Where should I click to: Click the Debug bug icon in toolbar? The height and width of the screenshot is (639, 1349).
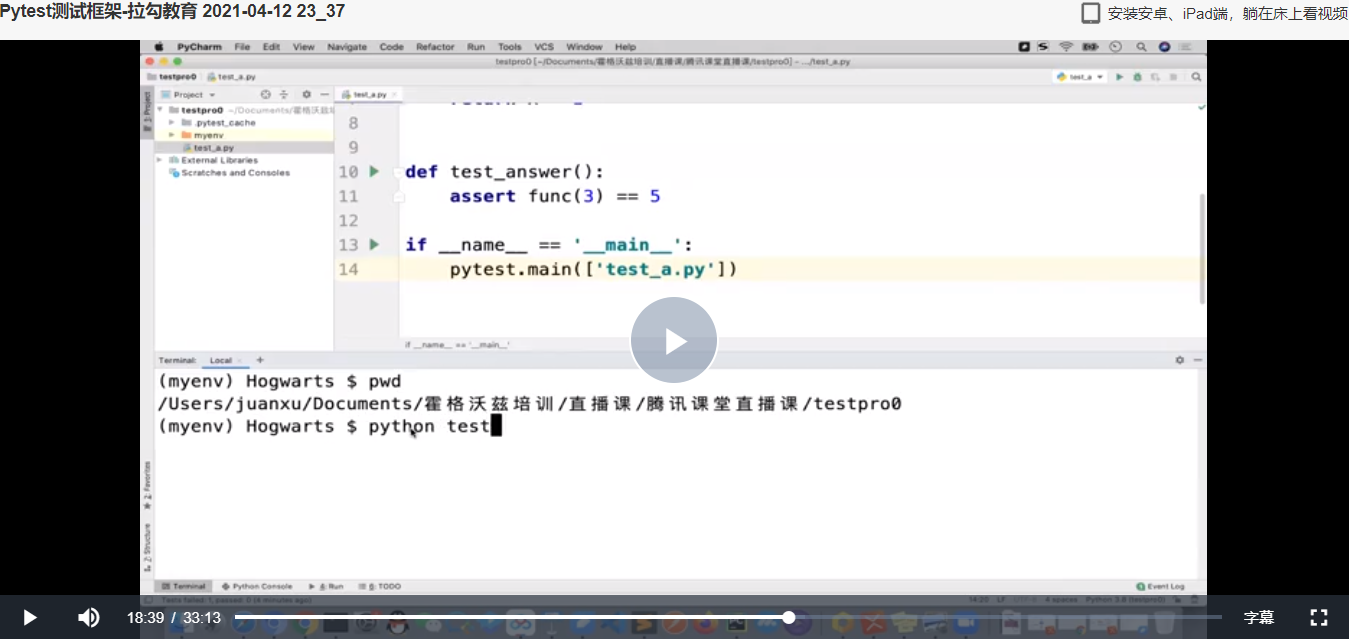point(1137,77)
